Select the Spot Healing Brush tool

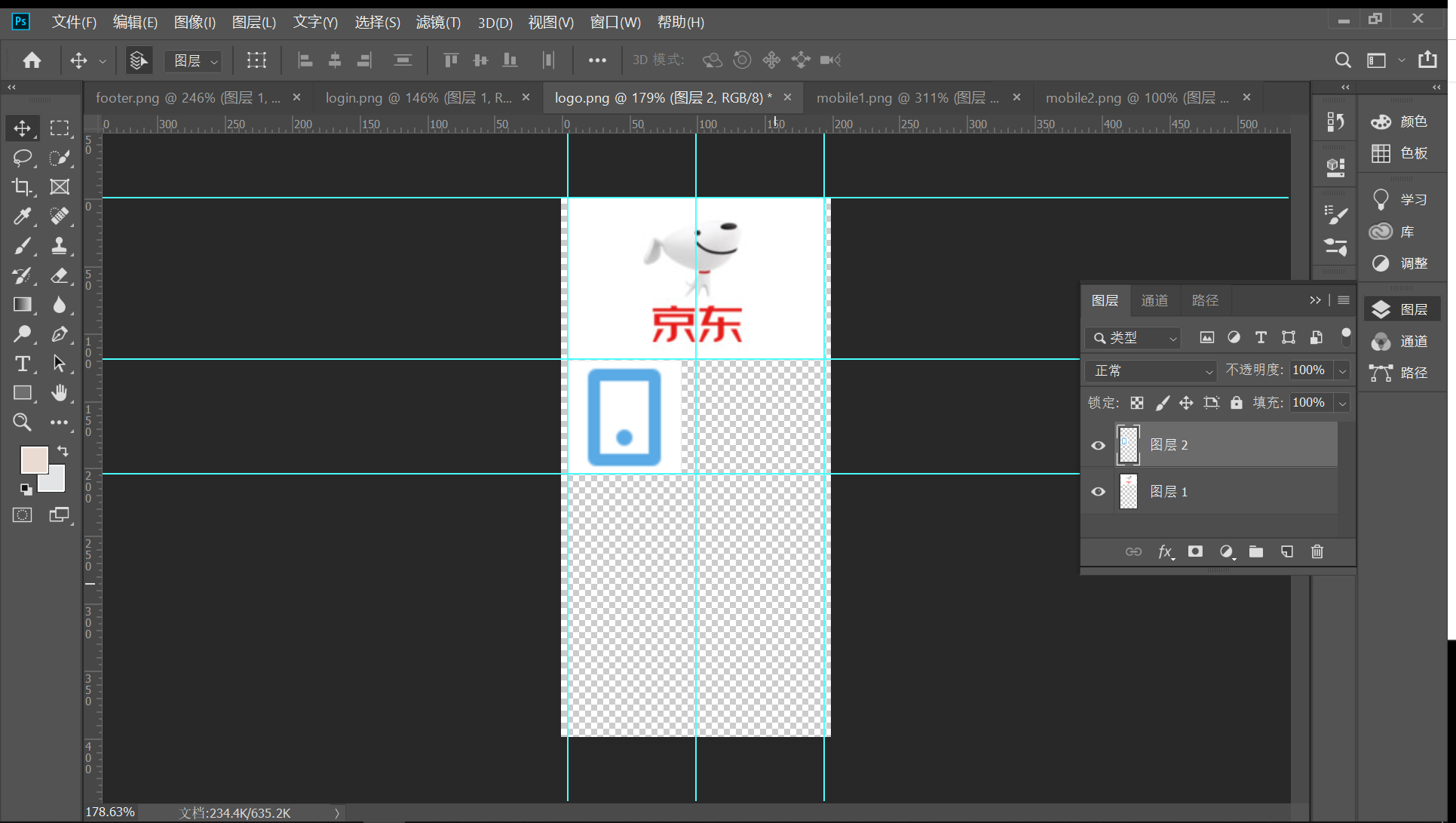pos(60,216)
